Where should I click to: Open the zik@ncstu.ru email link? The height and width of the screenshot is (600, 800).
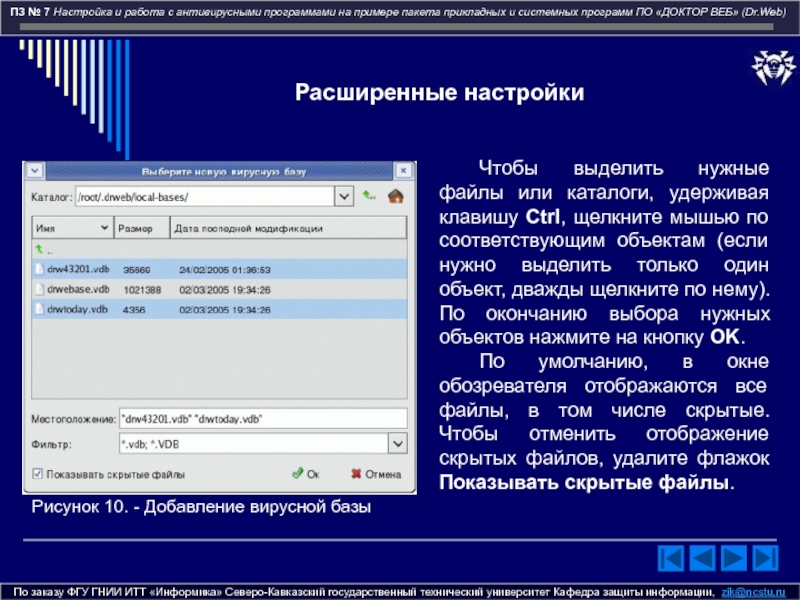pyautogui.click(x=753, y=592)
